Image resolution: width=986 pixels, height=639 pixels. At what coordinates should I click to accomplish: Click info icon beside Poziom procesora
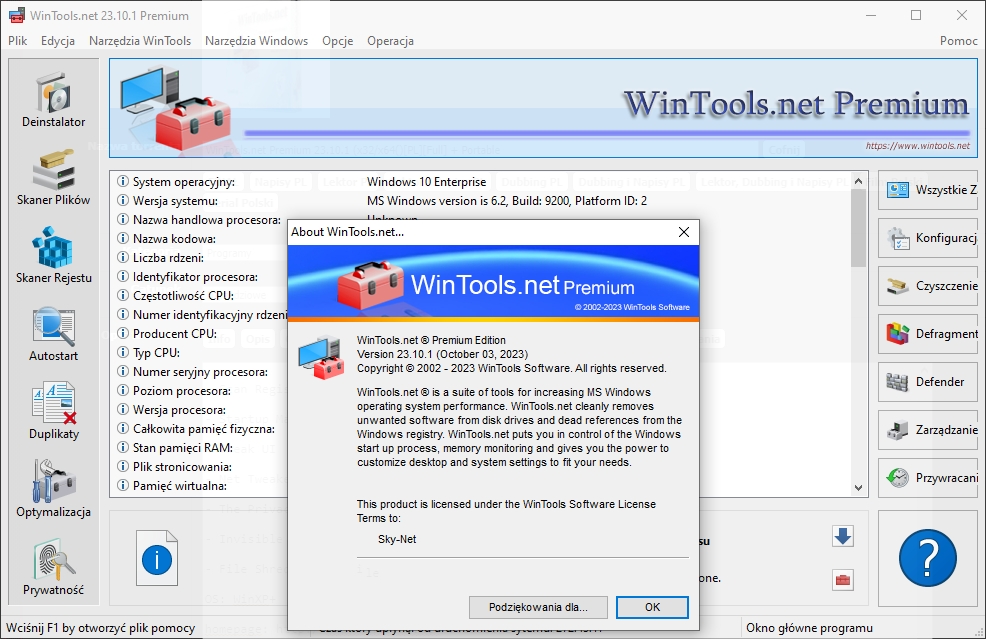pos(123,391)
